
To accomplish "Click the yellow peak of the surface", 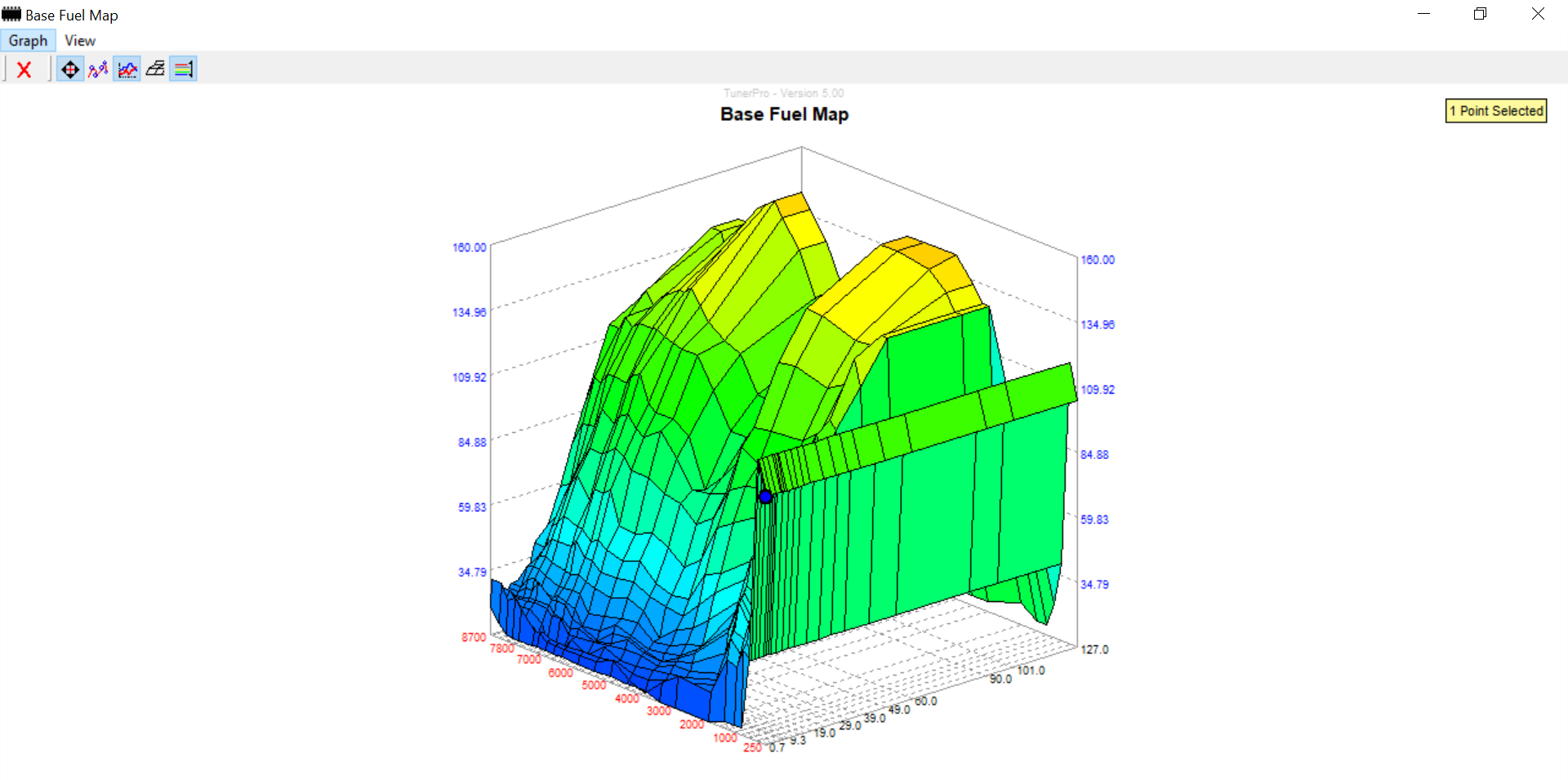I will point(791,203).
